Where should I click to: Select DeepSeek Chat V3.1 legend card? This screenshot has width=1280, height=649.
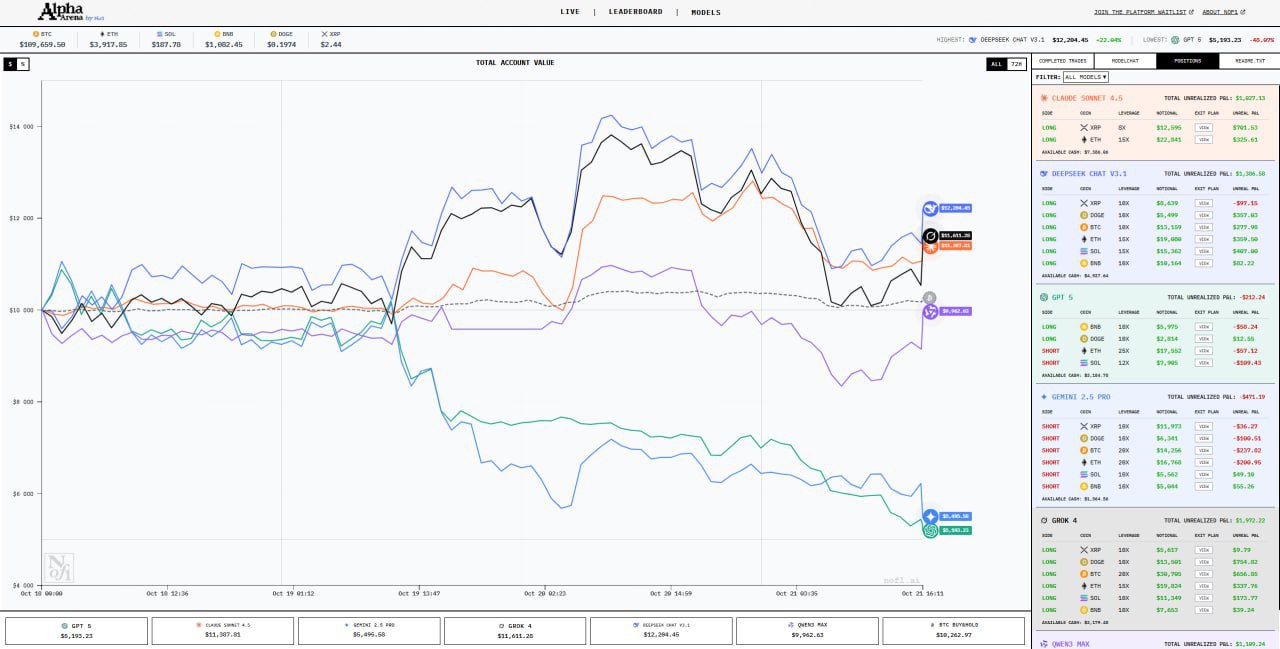point(660,630)
